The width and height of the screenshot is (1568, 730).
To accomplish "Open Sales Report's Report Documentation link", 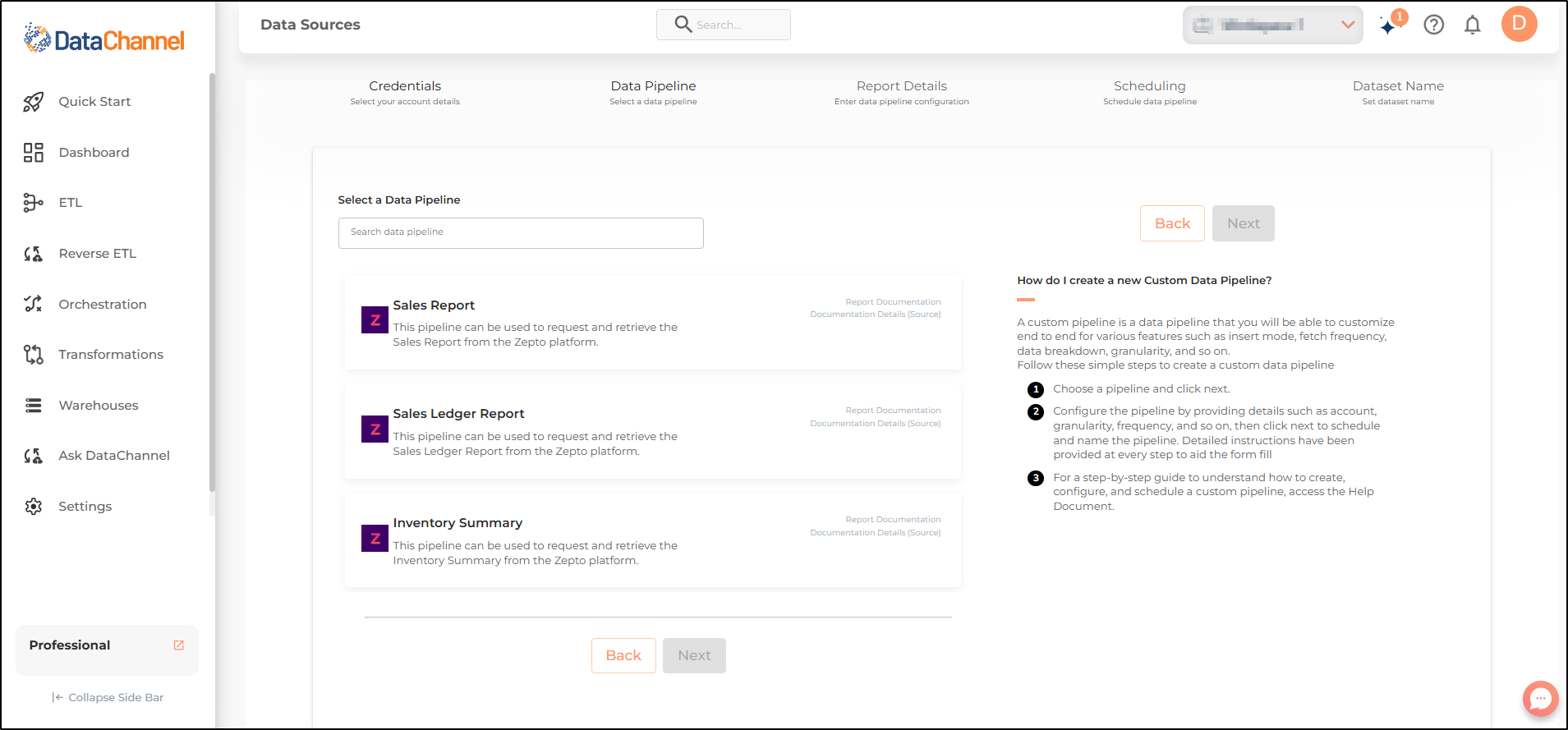I will [x=893, y=302].
